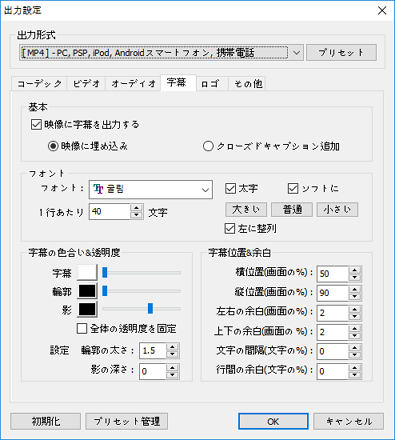Image resolution: width=395 pixels, height=440 pixels.
Task: Open the ロゴ tab
Action: click(211, 83)
